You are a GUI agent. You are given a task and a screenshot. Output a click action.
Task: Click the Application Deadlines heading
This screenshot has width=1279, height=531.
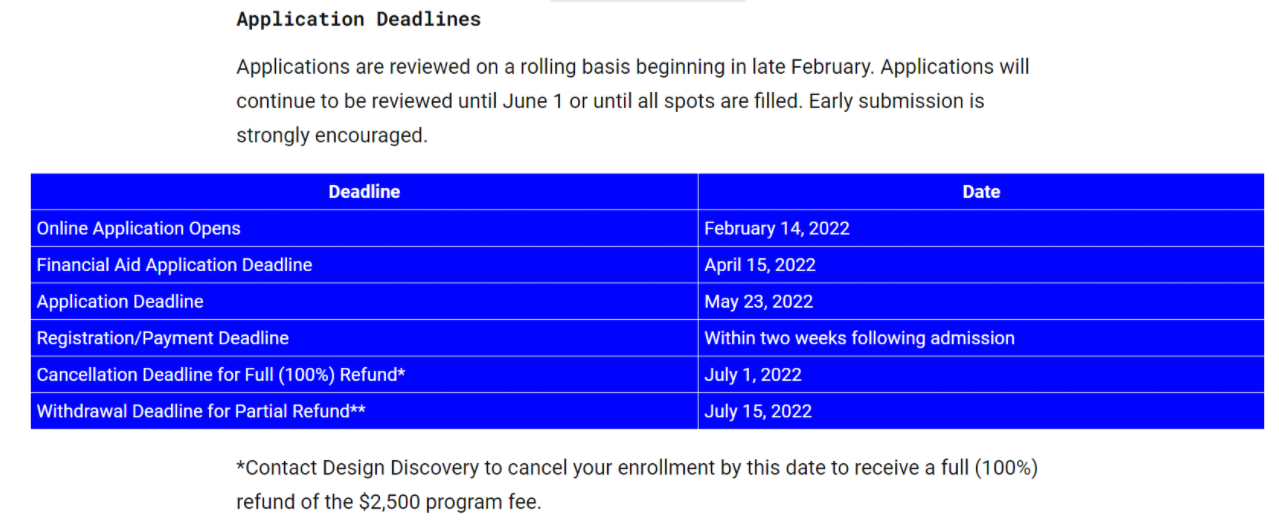point(358,19)
